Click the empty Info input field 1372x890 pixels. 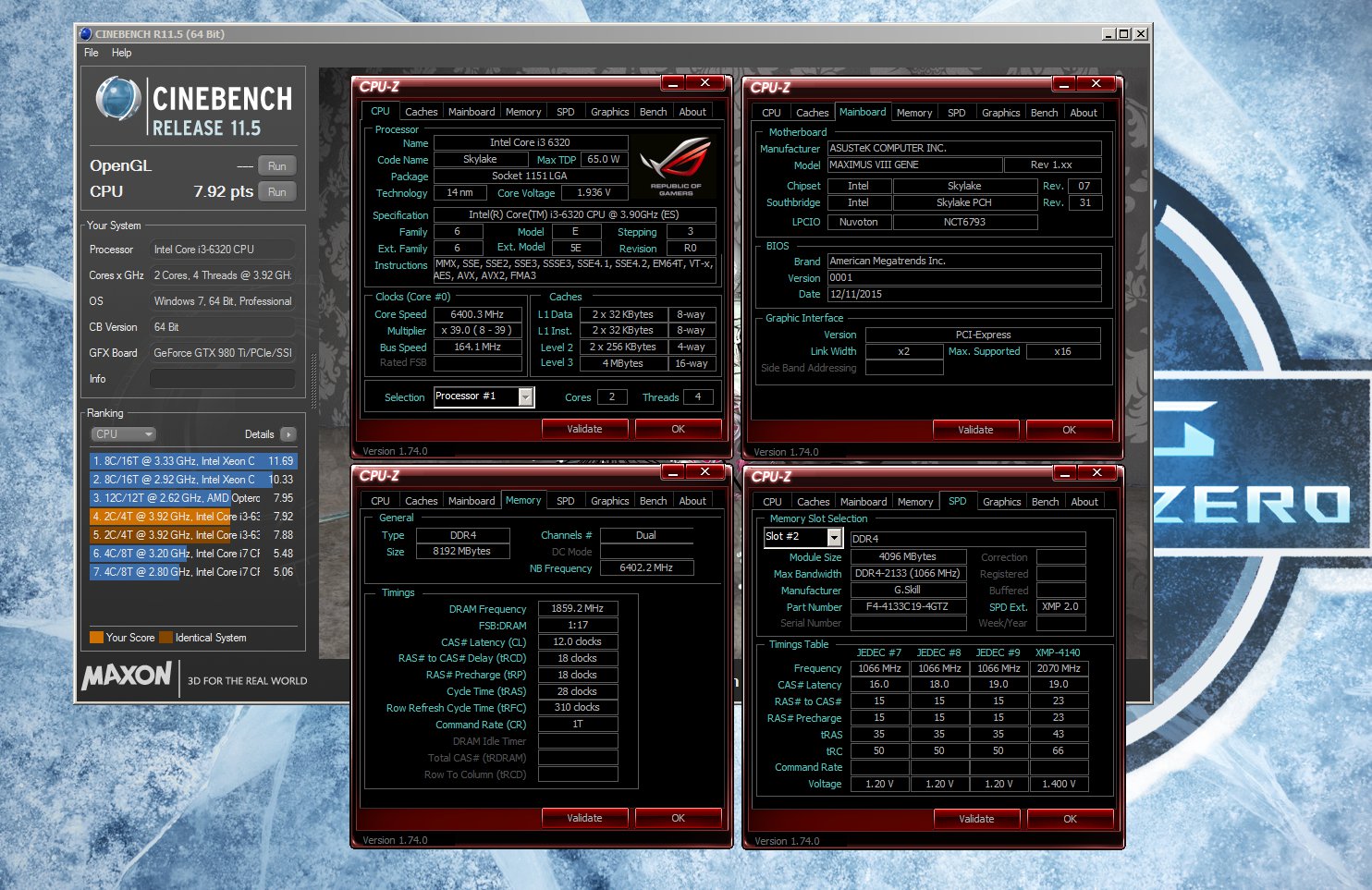pos(222,379)
